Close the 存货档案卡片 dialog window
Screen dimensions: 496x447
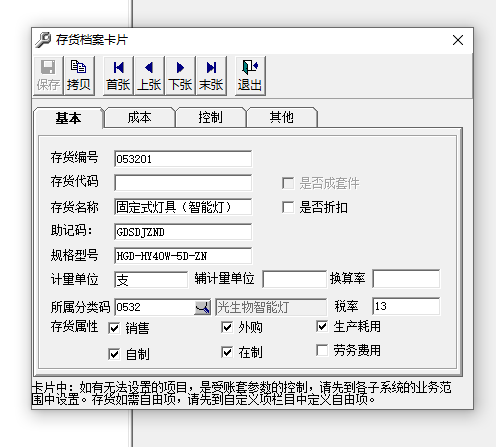pos(458,40)
